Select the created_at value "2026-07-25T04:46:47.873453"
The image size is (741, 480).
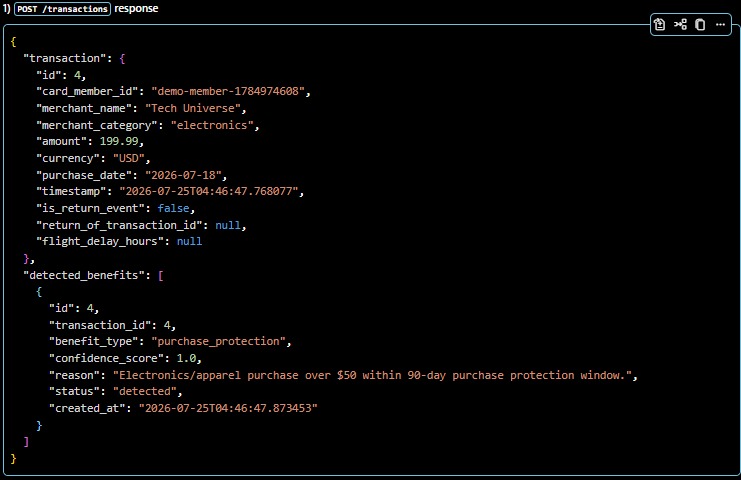(228, 408)
